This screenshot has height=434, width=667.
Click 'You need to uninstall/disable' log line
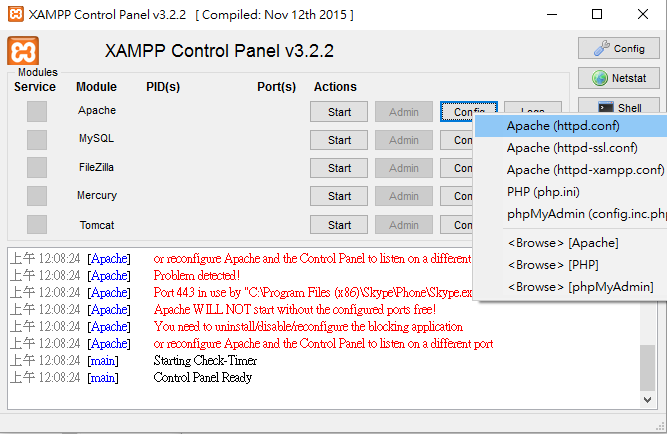tap(308, 327)
